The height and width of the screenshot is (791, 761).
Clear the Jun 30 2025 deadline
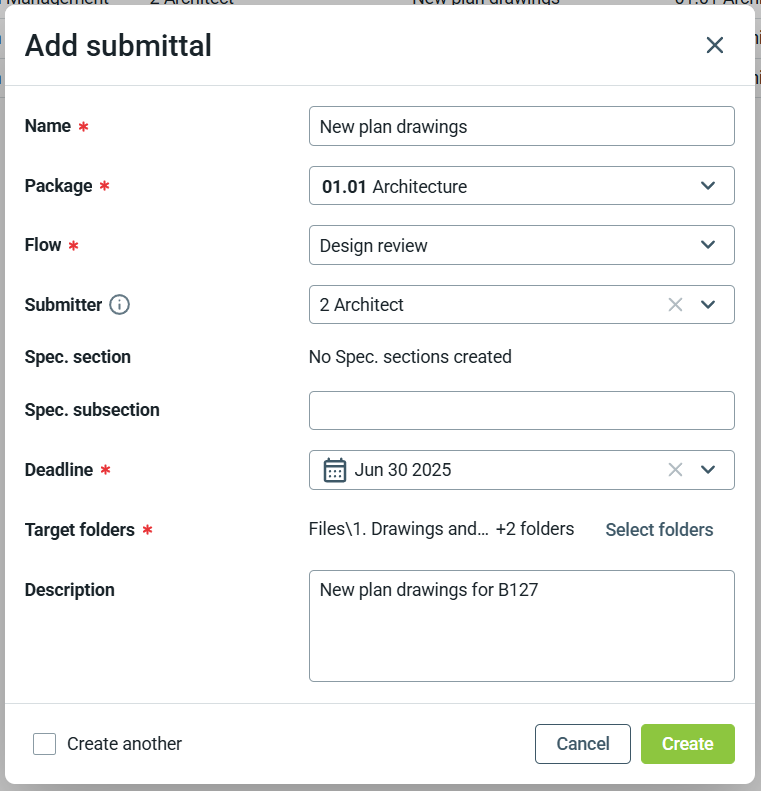(x=675, y=470)
